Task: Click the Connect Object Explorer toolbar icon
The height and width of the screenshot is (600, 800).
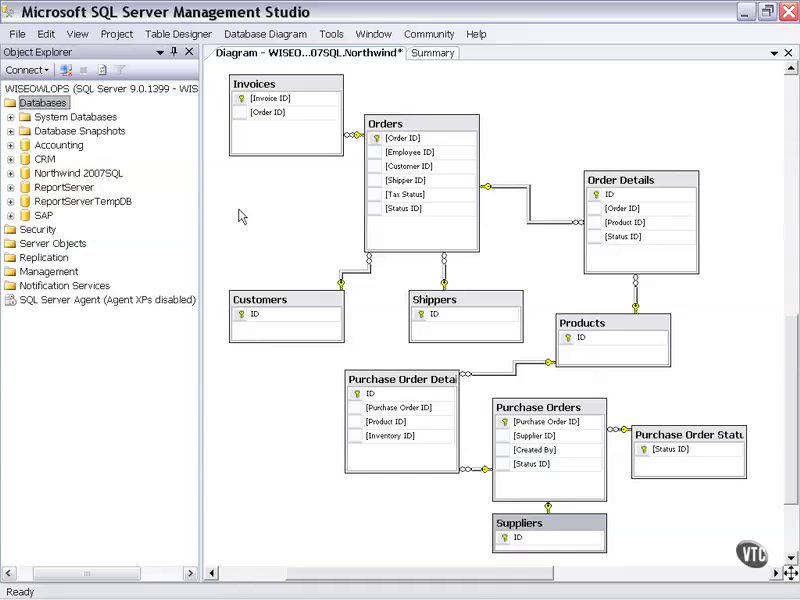Action: [x=66, y=70]
